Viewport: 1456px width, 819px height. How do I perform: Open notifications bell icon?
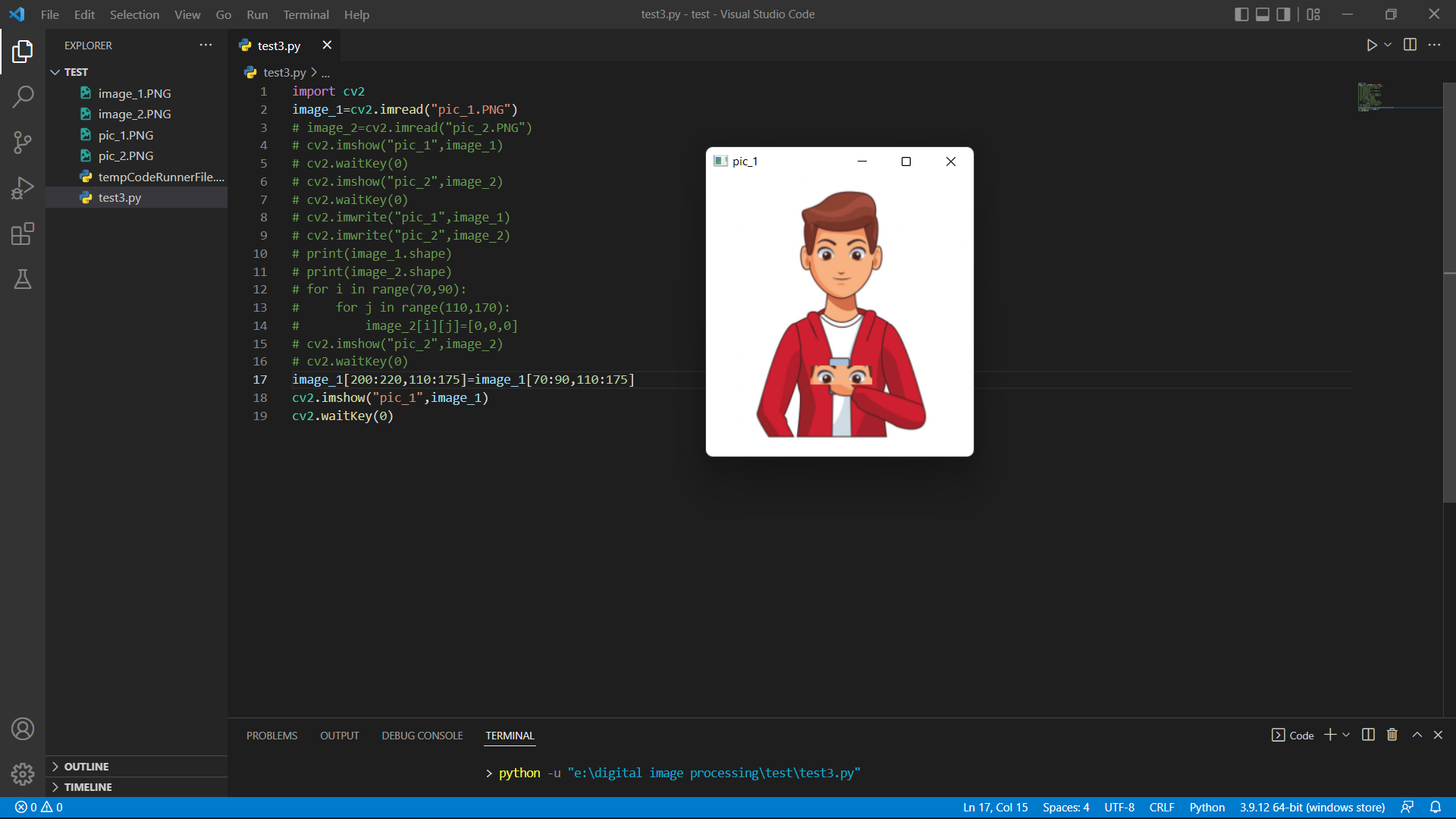click(x=1436, y=808)
